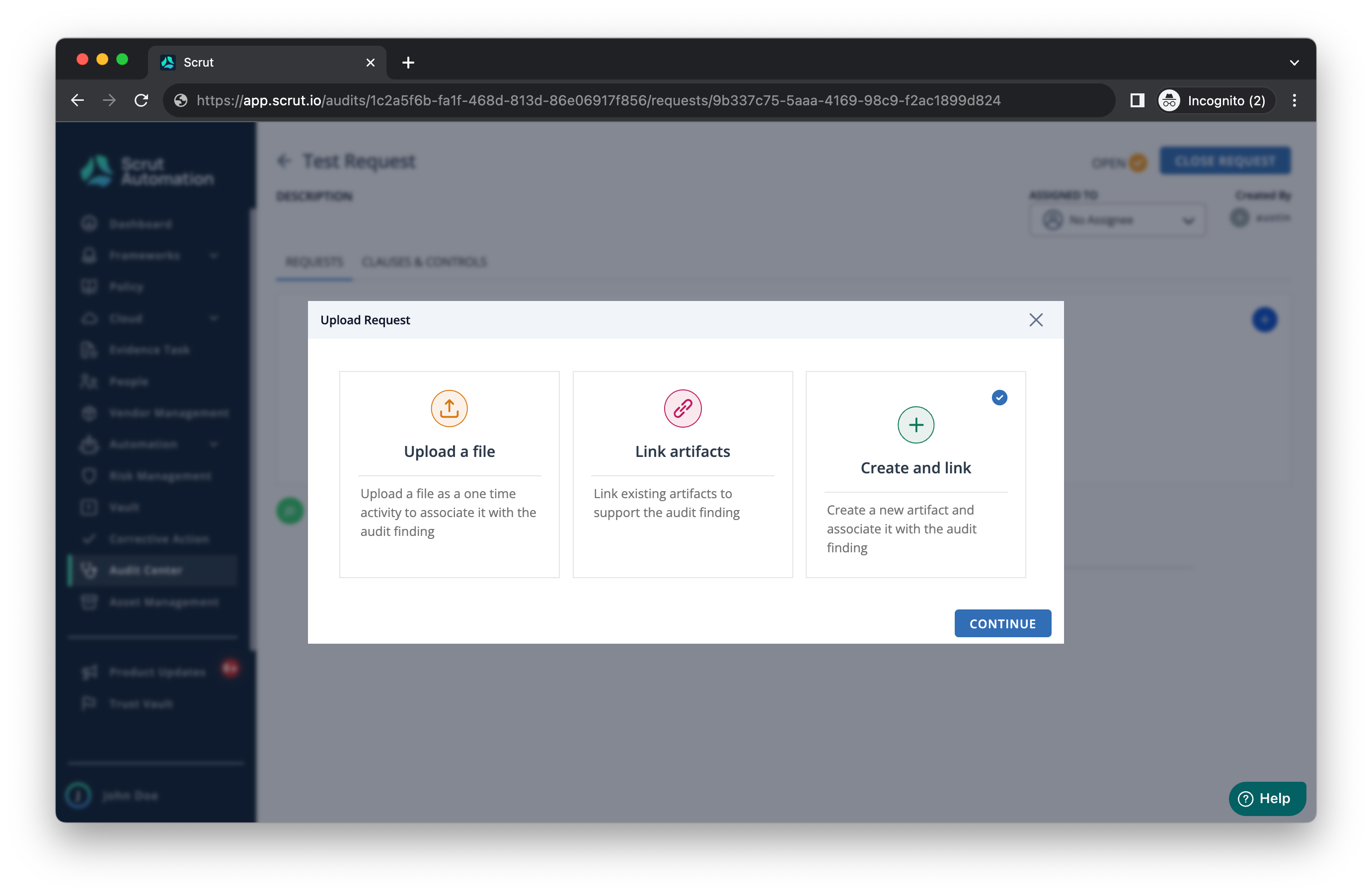Select the Link artifacts card title
The image size is (1372, 896).
click(683, 451)
